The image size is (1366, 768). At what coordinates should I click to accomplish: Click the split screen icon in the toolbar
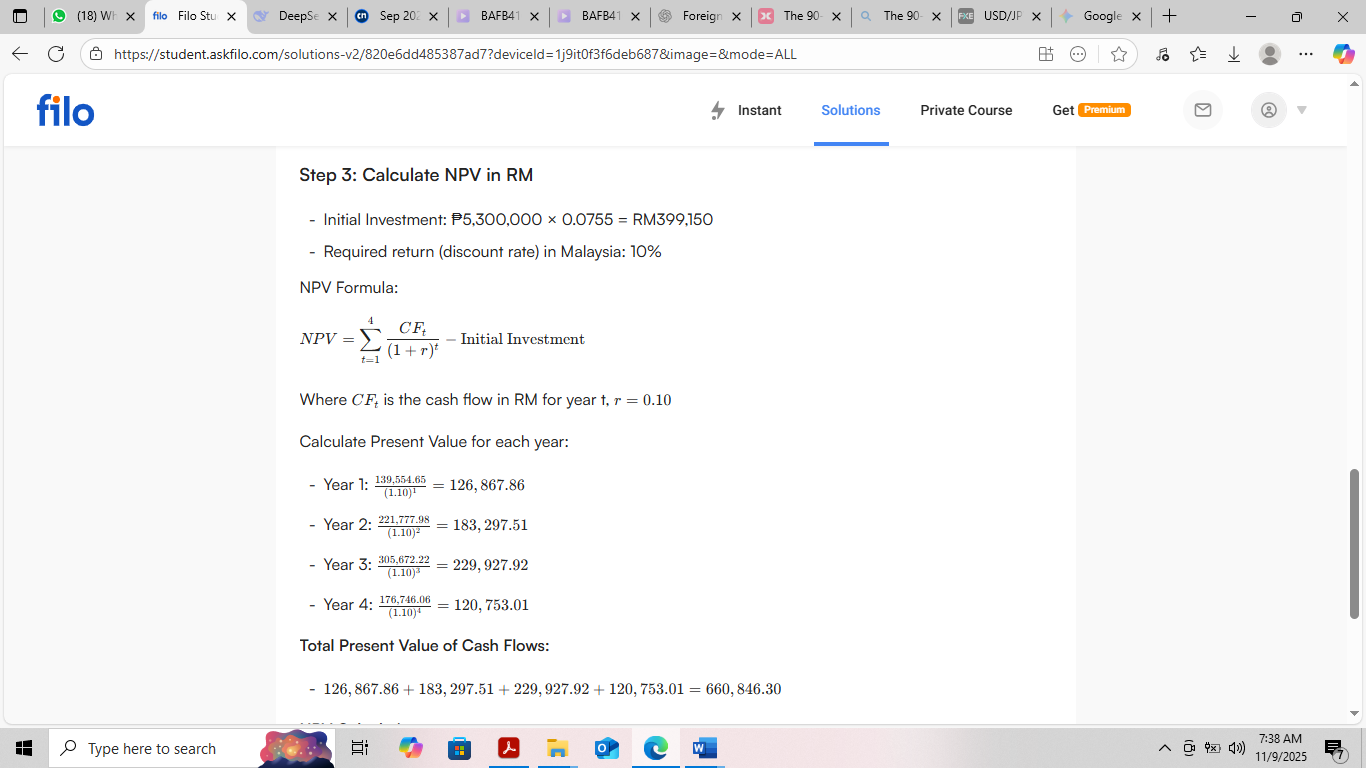[x=1045, y=54]
